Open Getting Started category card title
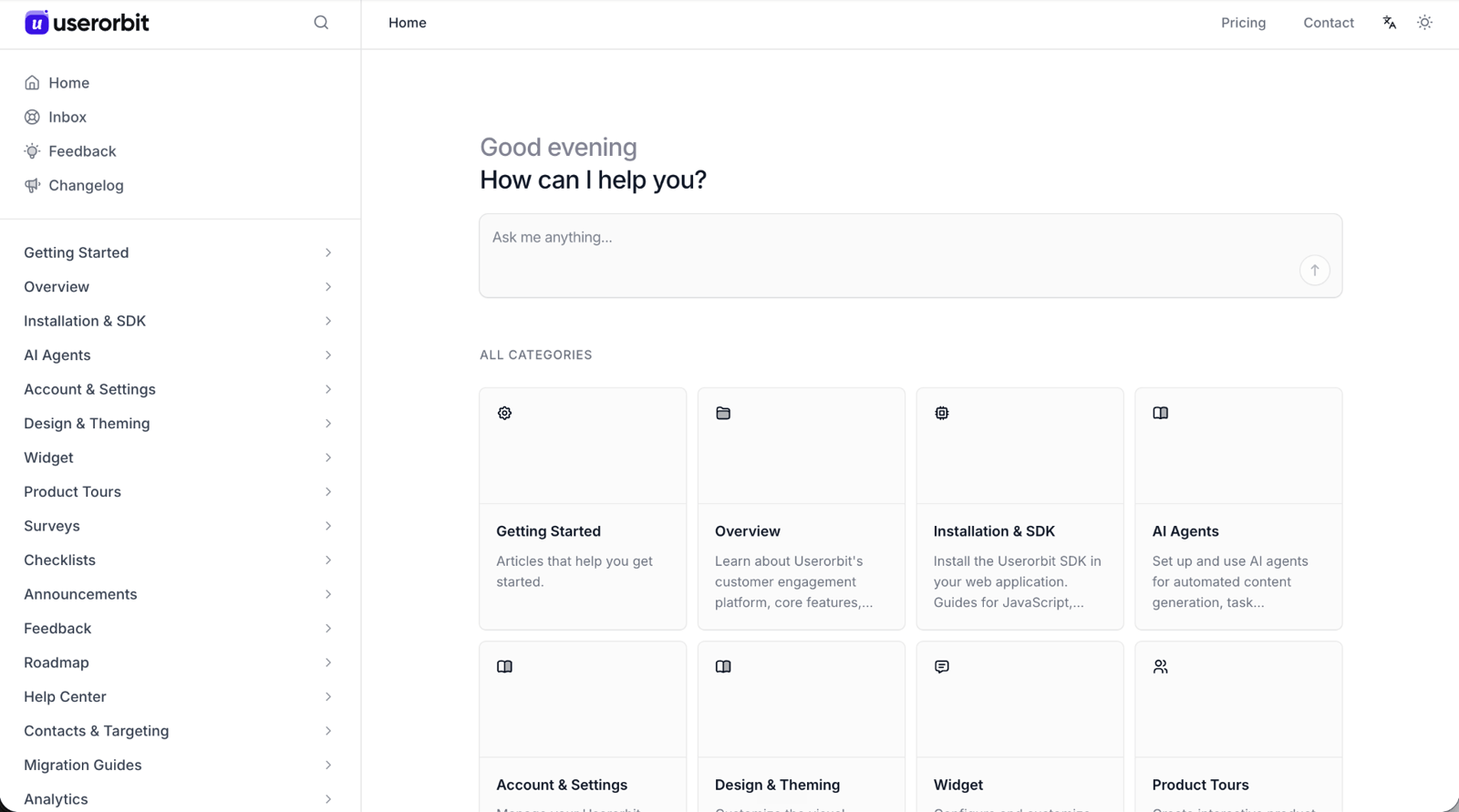 coord(548,531)
